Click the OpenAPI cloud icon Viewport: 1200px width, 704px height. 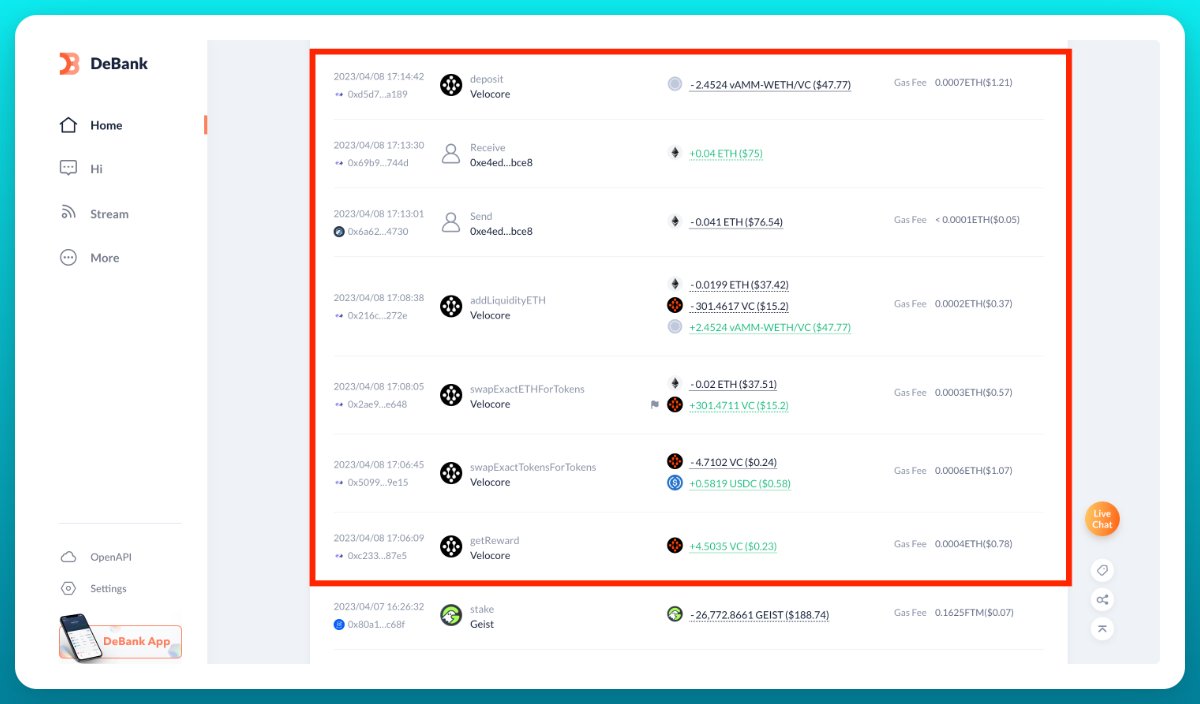click(x=68, y=557)
